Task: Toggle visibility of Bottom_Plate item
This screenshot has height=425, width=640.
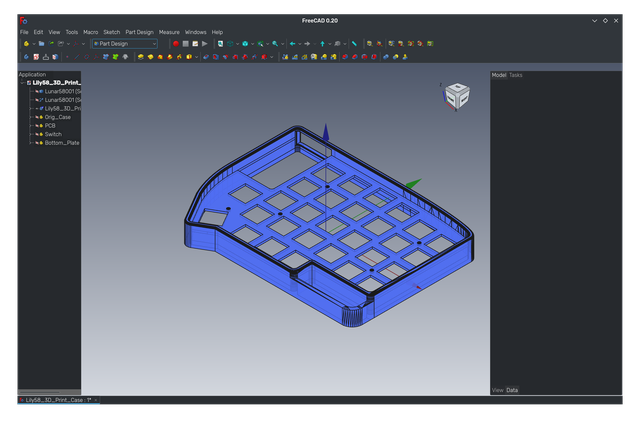Action: (37, 143)
